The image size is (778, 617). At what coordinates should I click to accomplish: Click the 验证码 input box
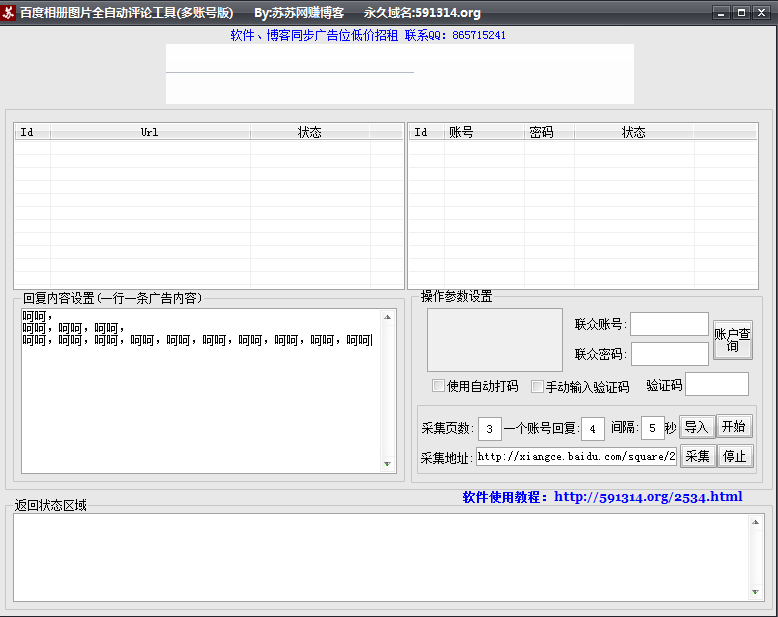click(x=716, y=384)
